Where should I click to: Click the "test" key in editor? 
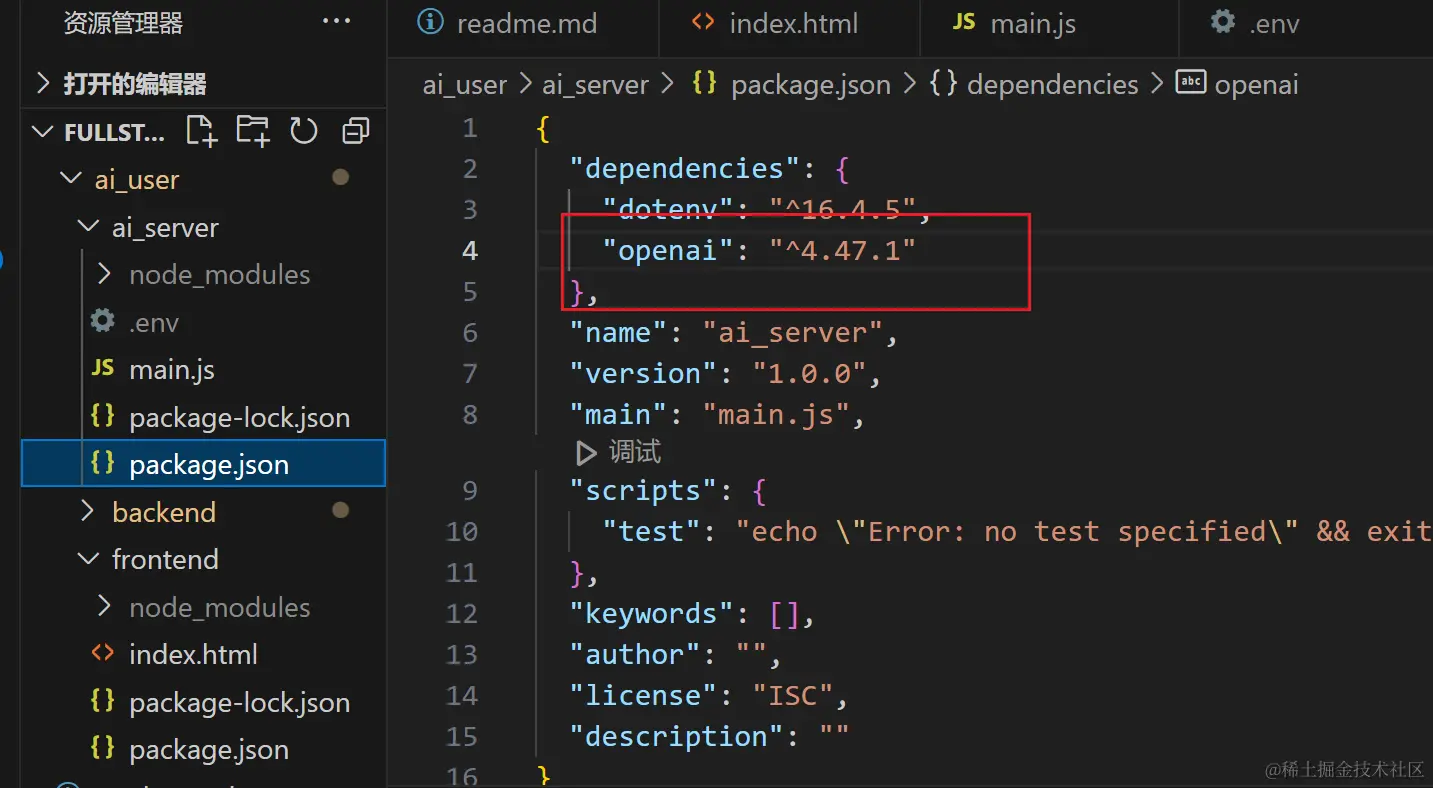(651, 531)
